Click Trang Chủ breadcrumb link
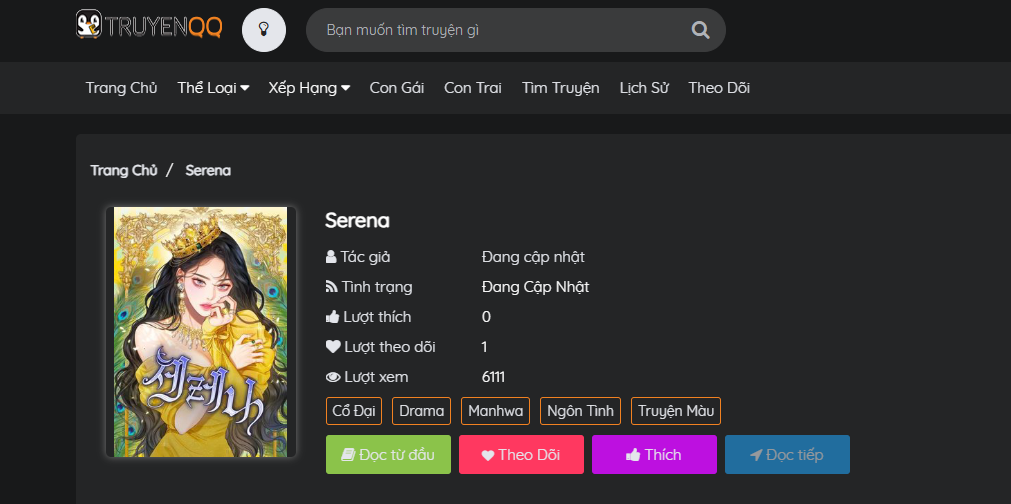The width and height of the screenshot is (1011, 504). (x=124, y=170)
